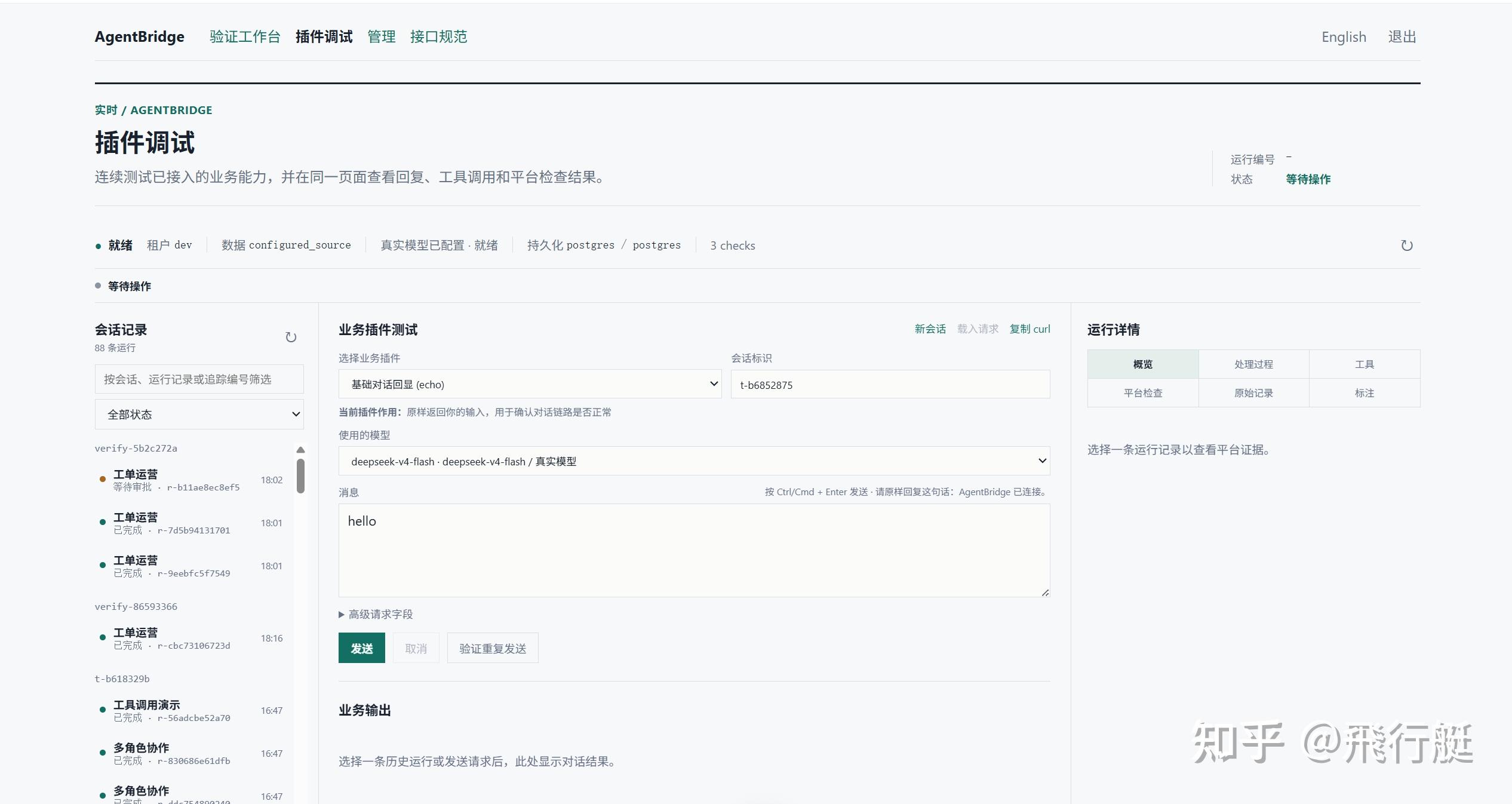Switch to the 标注 tab
The width and height of the screenshot is (1512, 804).
tap(1365, 393)
